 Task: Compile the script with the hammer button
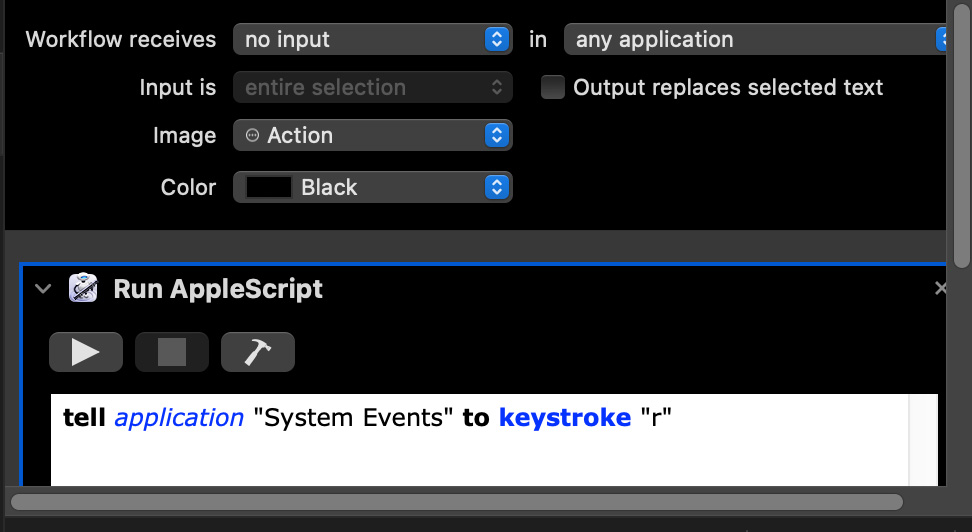[258, 352]
